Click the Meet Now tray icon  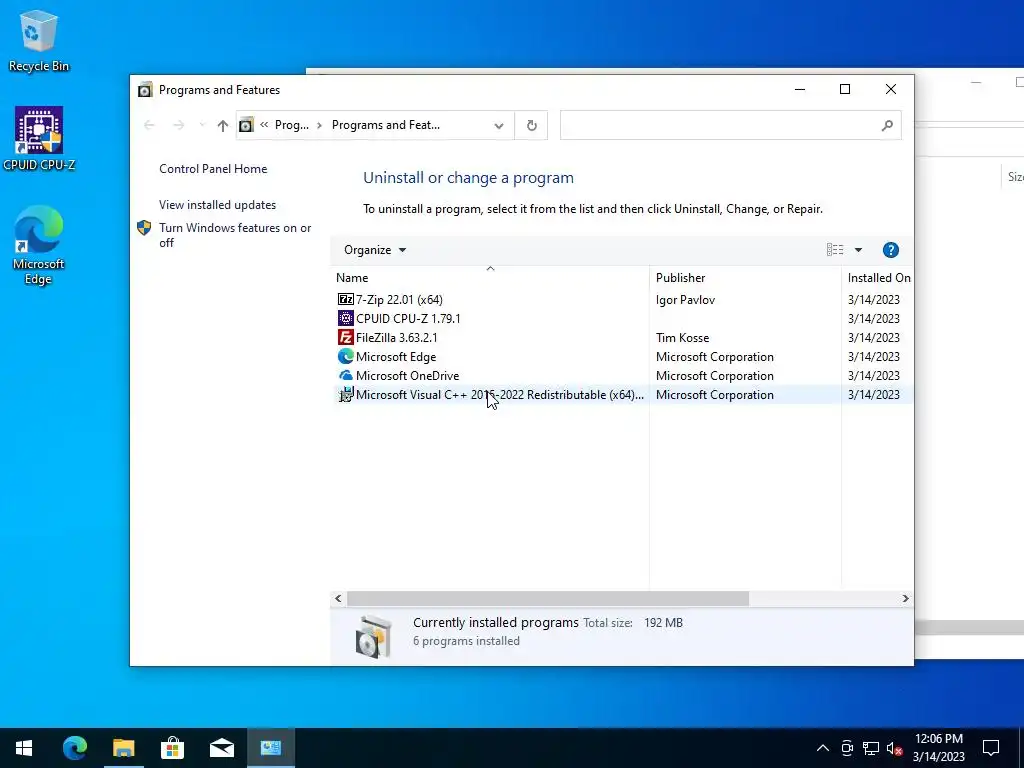point(847,748)
